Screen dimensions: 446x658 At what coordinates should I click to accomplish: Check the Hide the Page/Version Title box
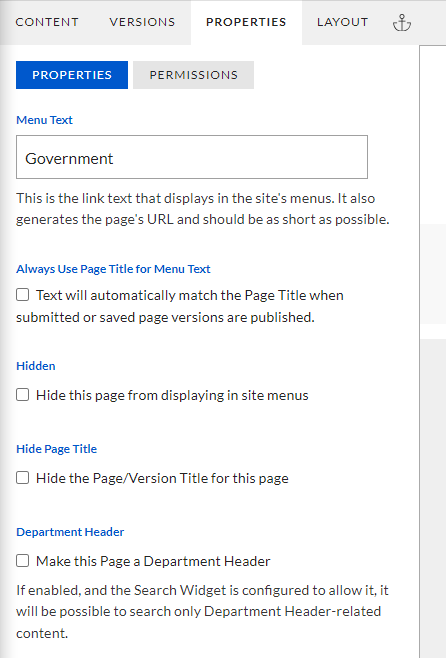23,478
